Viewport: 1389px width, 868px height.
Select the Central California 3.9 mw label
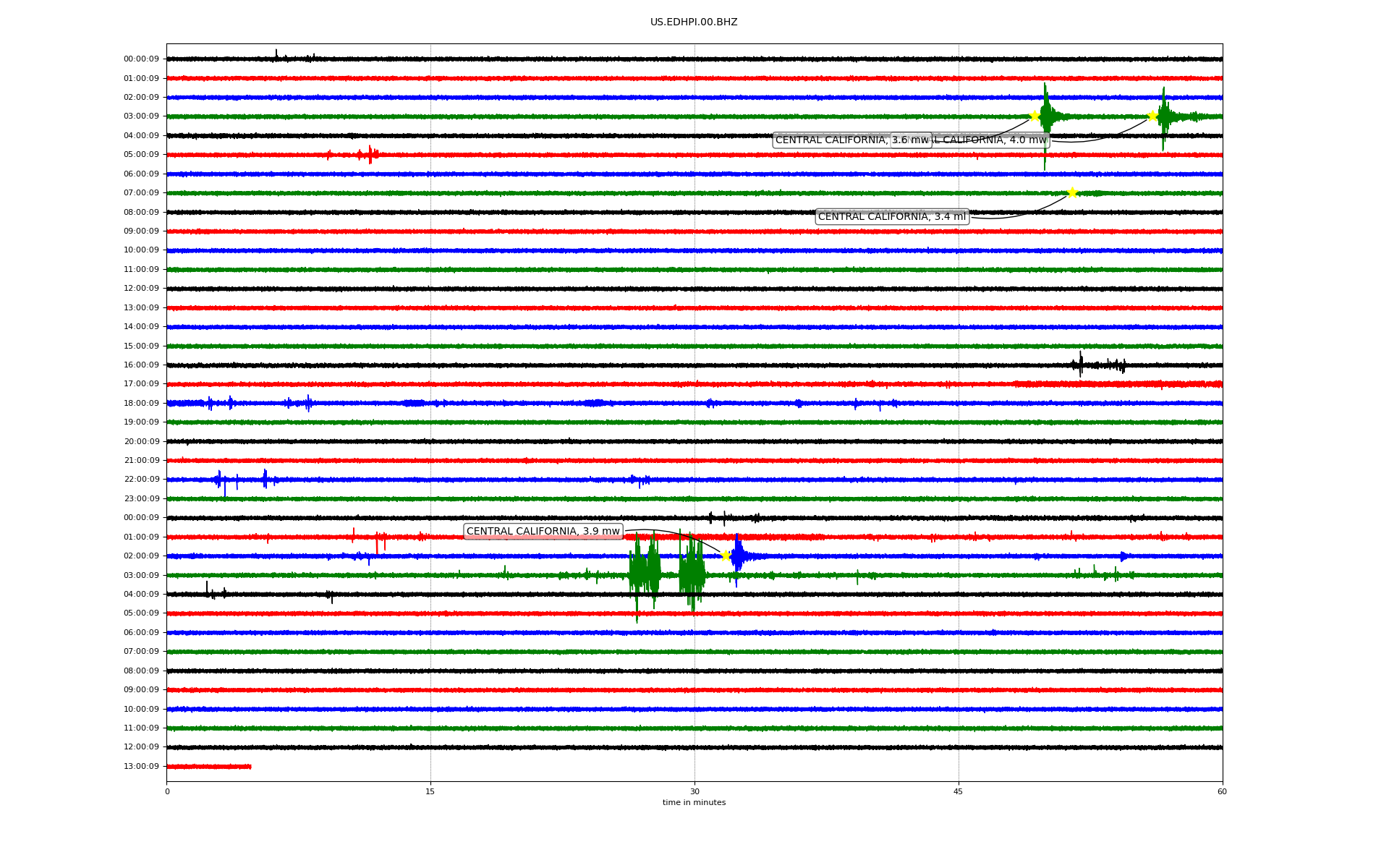tap(543, 532)
